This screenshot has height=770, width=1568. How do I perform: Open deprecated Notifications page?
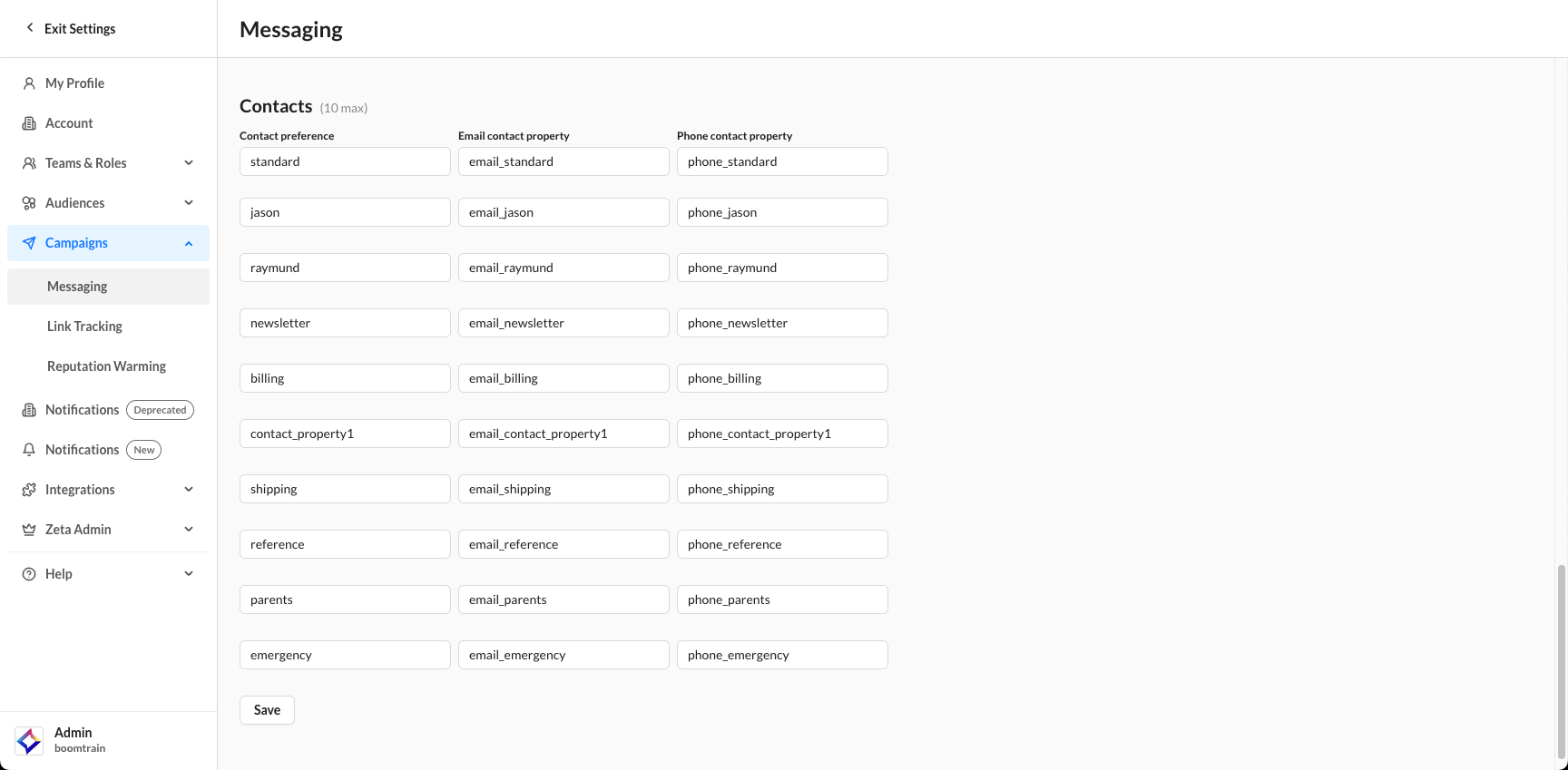point(83,410)
